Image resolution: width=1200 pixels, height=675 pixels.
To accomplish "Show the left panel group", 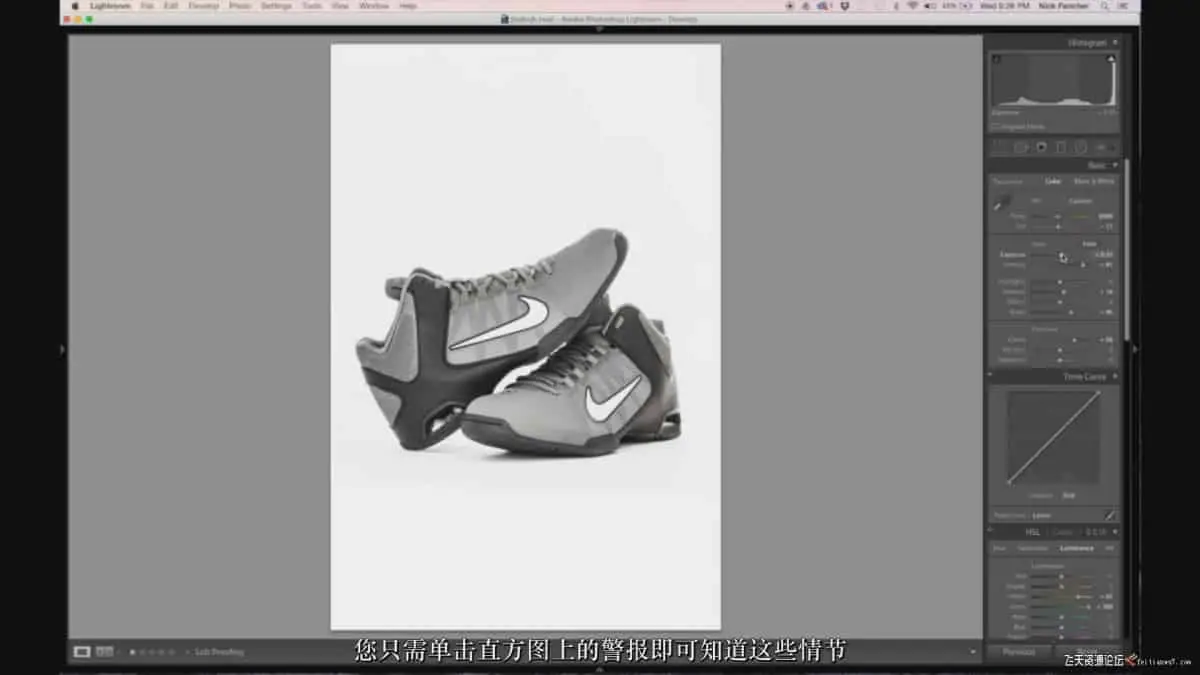I will tap(63, 349).
